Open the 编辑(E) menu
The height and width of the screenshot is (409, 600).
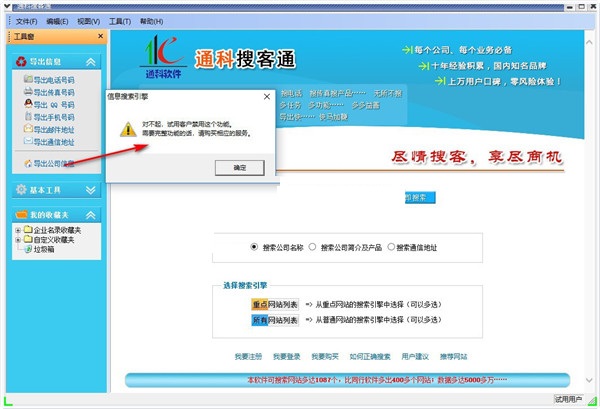coord(57,21)
